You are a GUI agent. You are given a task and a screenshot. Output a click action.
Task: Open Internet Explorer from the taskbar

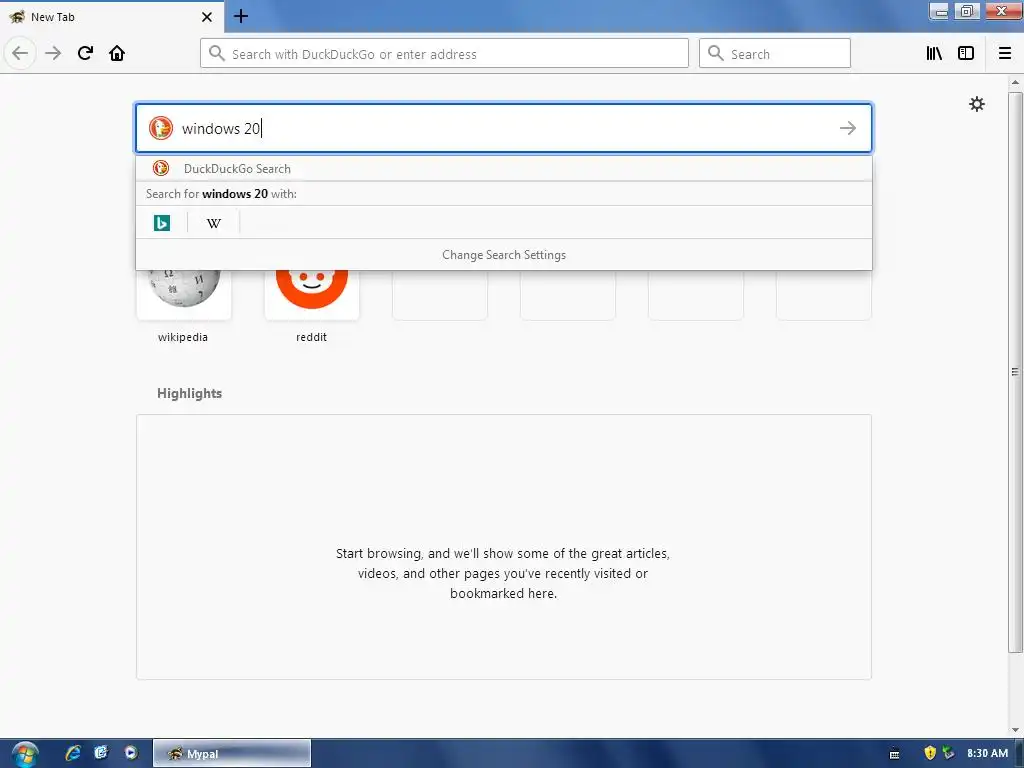coord(72,753)
